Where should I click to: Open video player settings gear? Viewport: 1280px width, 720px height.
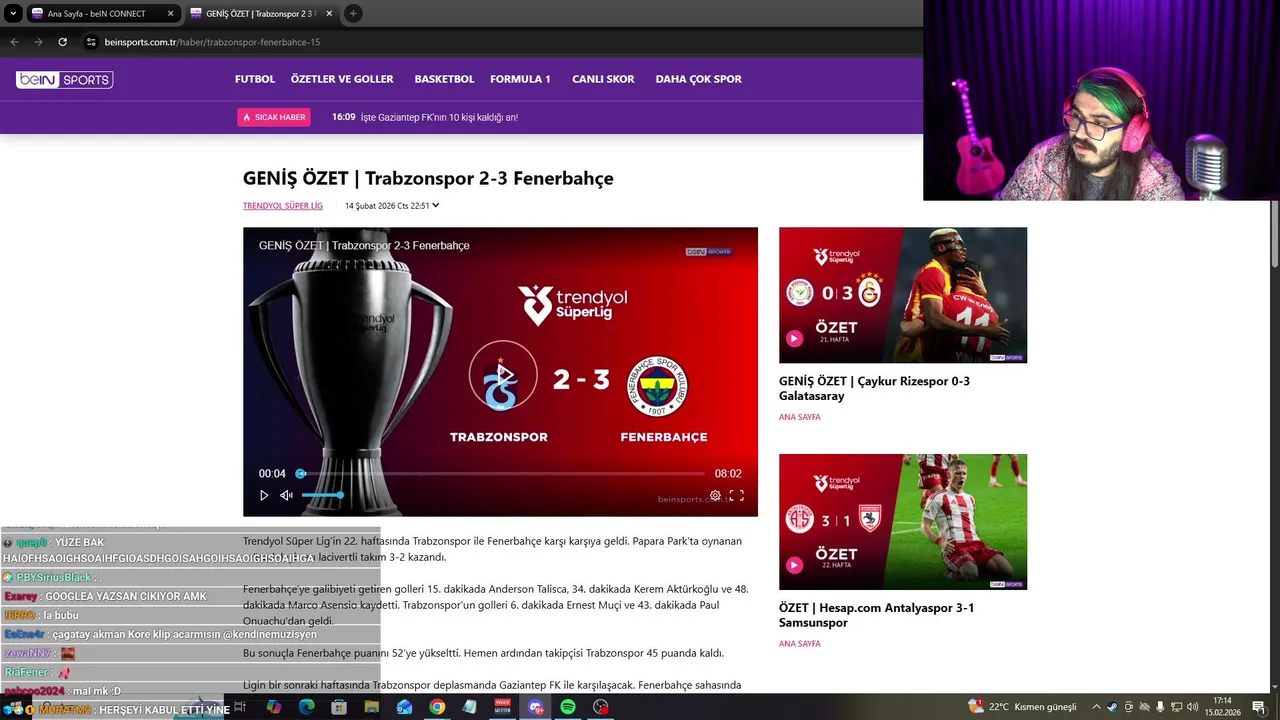point(715,495)
